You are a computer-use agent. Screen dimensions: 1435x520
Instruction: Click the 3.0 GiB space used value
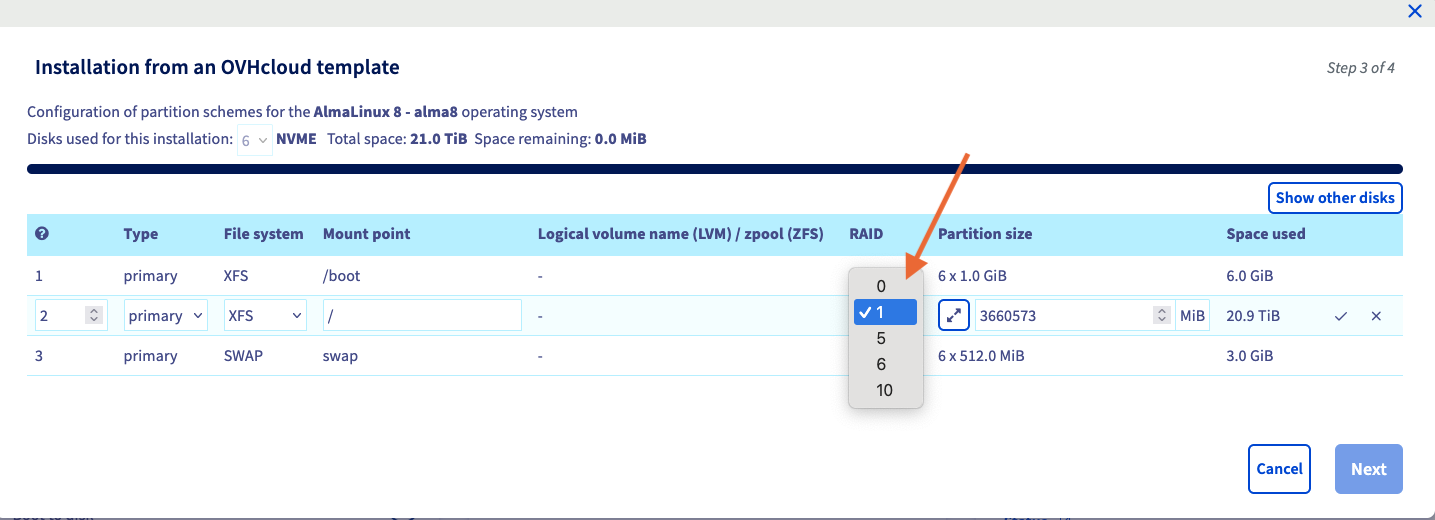coord(1250,356)
